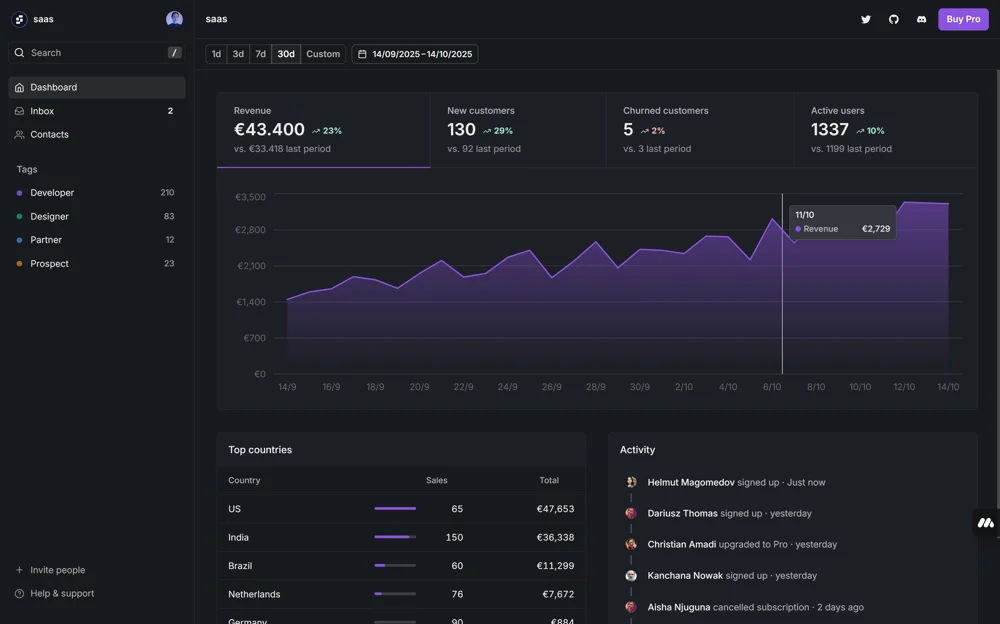Filter by the Prospect tag
This screenshot has width=1000, height=624.
[97, 264]
